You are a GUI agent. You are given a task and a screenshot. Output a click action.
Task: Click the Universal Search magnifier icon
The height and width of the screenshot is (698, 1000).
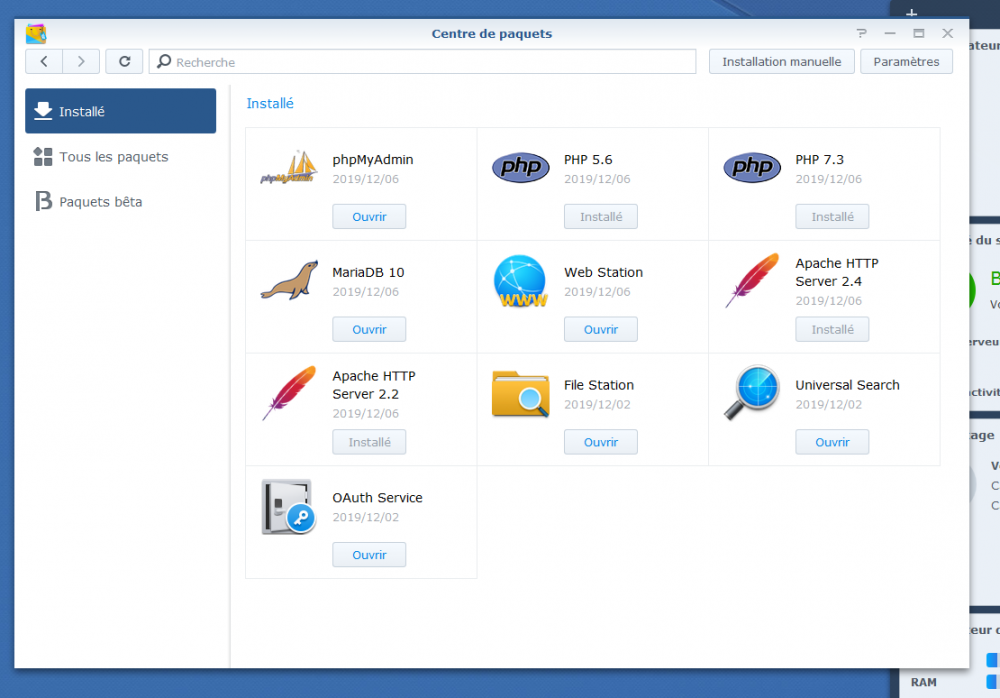click(x=752, y=392)
